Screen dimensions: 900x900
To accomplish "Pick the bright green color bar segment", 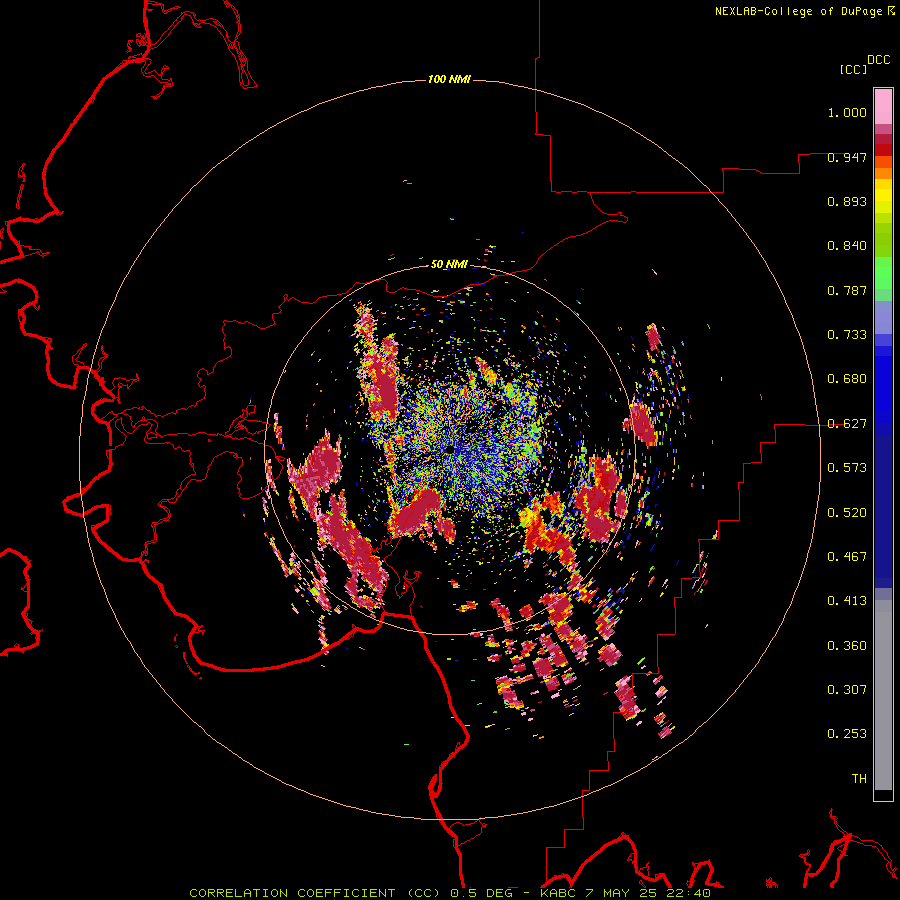I will point(883,273).
